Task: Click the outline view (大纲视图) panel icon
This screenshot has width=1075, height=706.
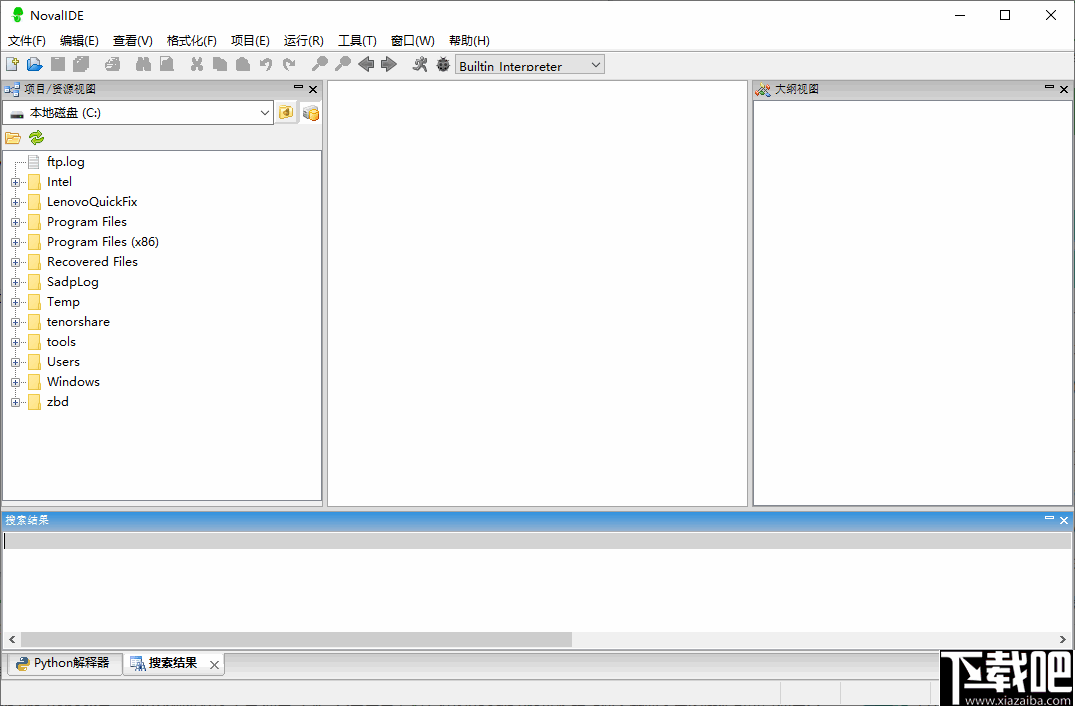Action: (762, 89)
